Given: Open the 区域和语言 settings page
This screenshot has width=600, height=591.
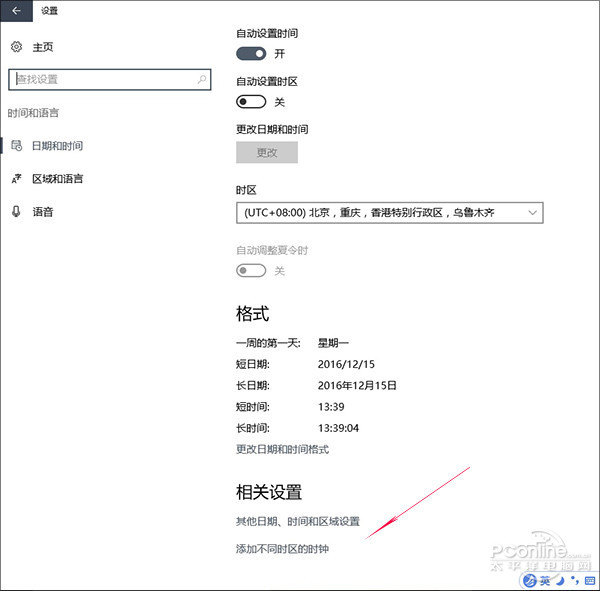Looking at the screenshot, I should click(x=57, y=179).
